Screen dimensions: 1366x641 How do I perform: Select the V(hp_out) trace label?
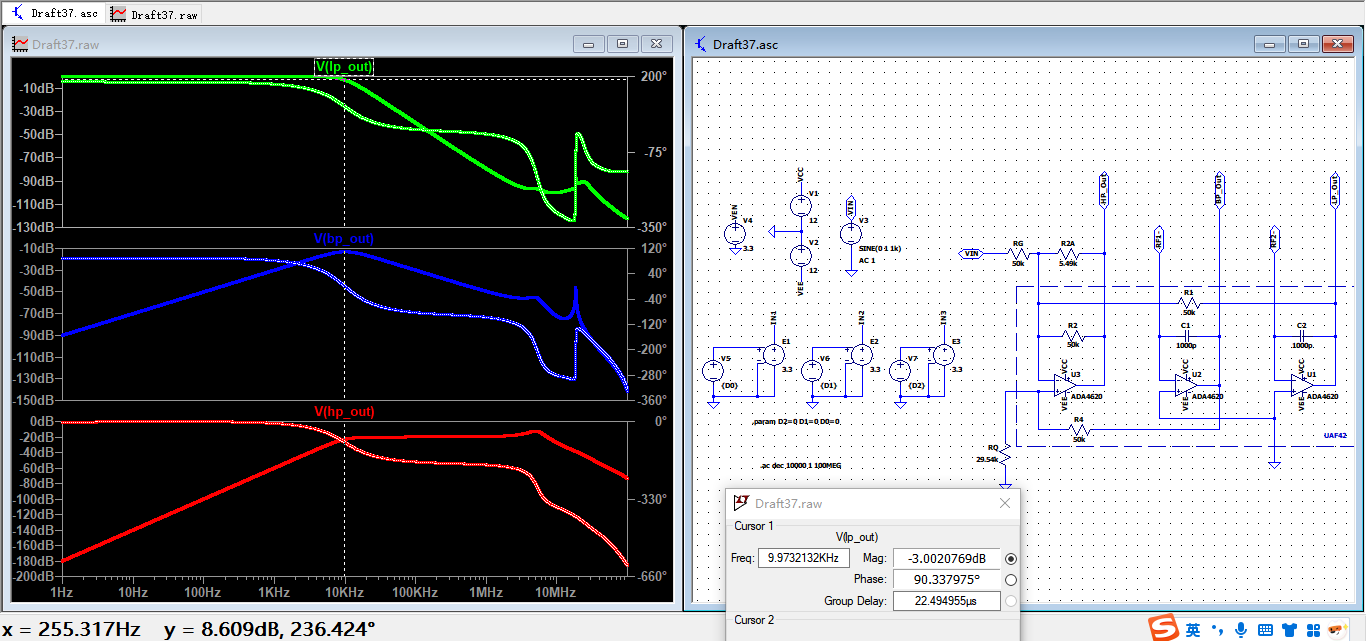coord(344,411)
